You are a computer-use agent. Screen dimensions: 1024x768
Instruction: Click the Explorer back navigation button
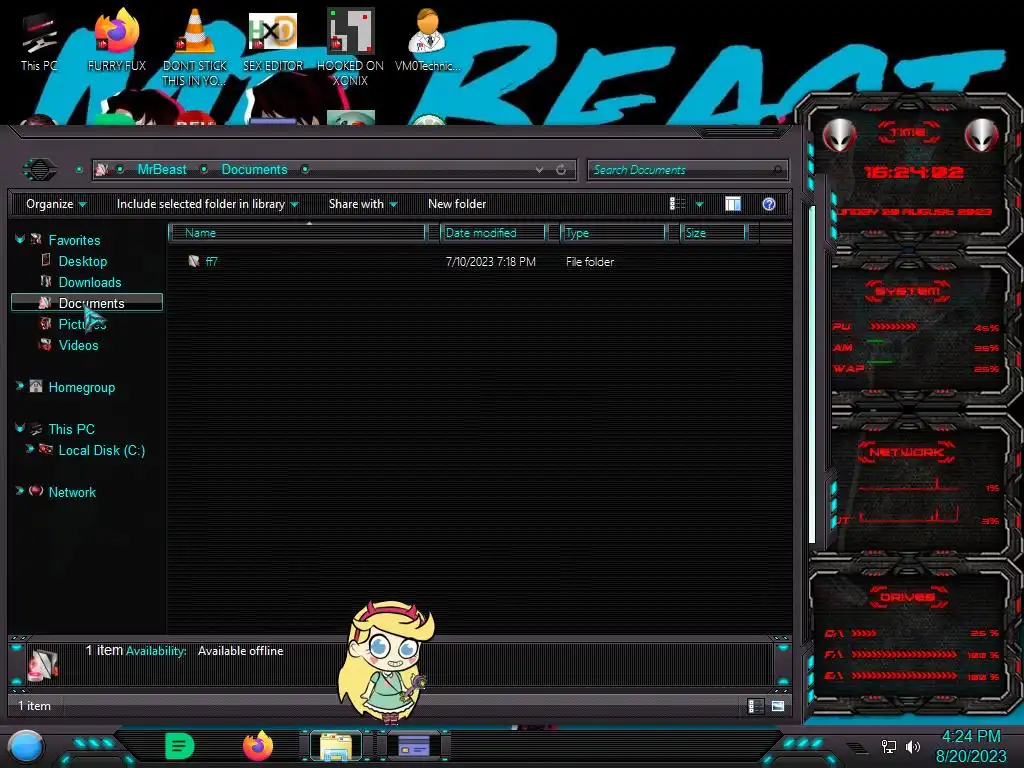coord(40,170)
